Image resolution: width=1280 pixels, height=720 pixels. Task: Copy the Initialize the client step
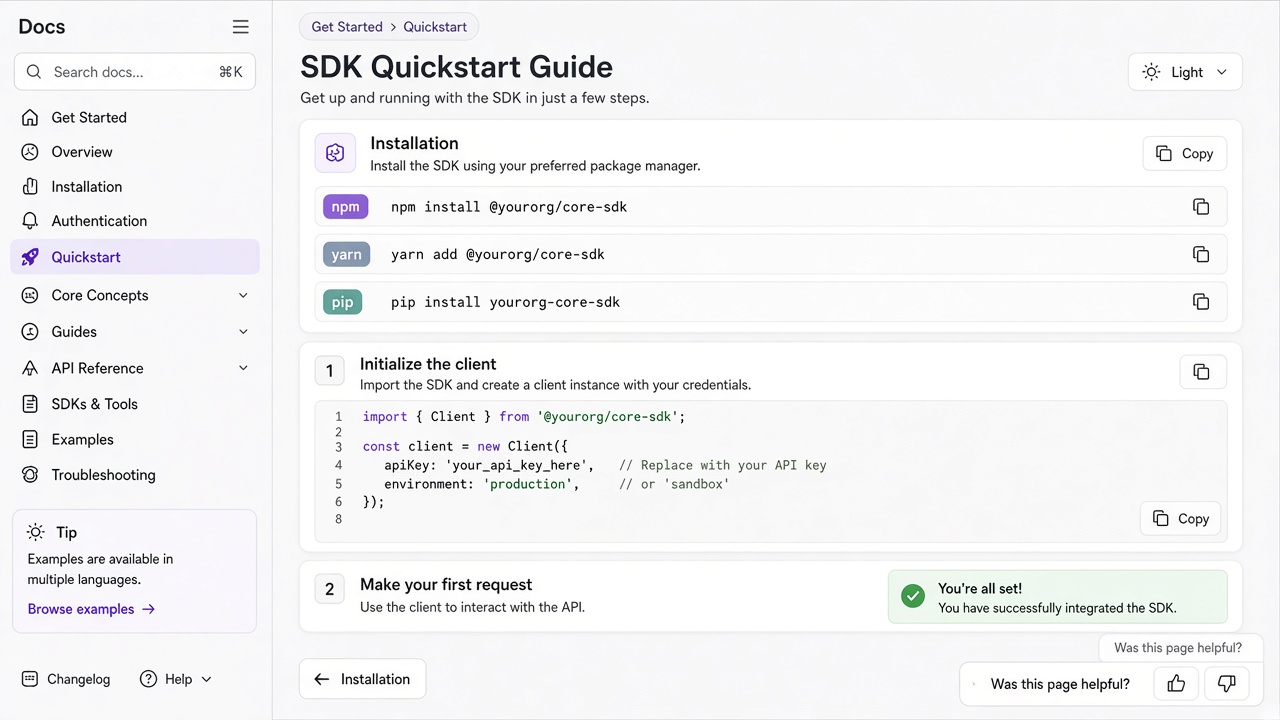pyautogui.click(x=1202, y=372)
